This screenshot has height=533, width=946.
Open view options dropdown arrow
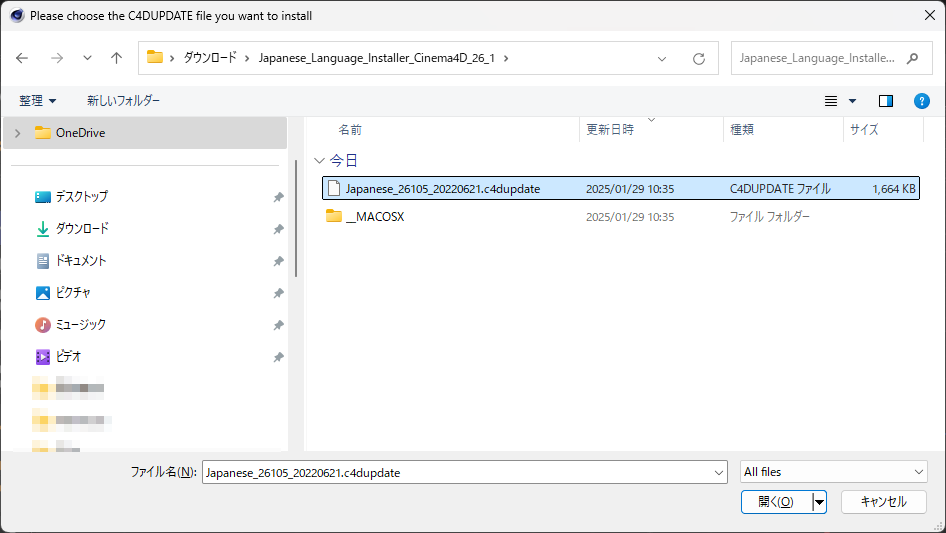click(852, 101)
